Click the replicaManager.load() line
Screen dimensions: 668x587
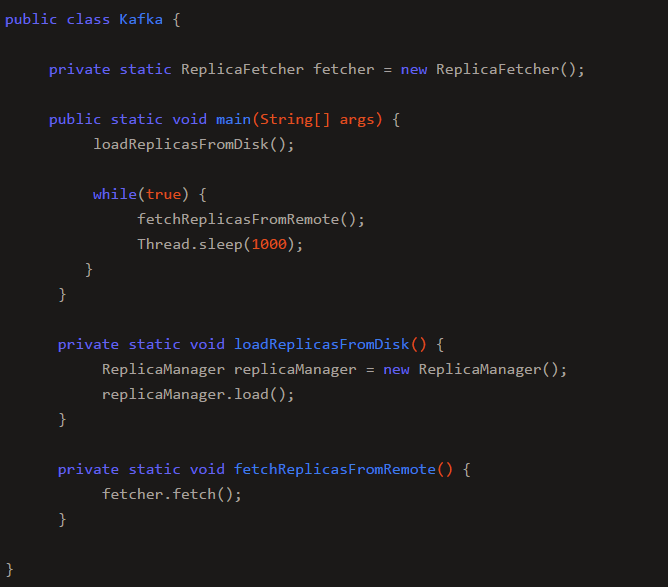pyautogui.click(x=198, y=394)
